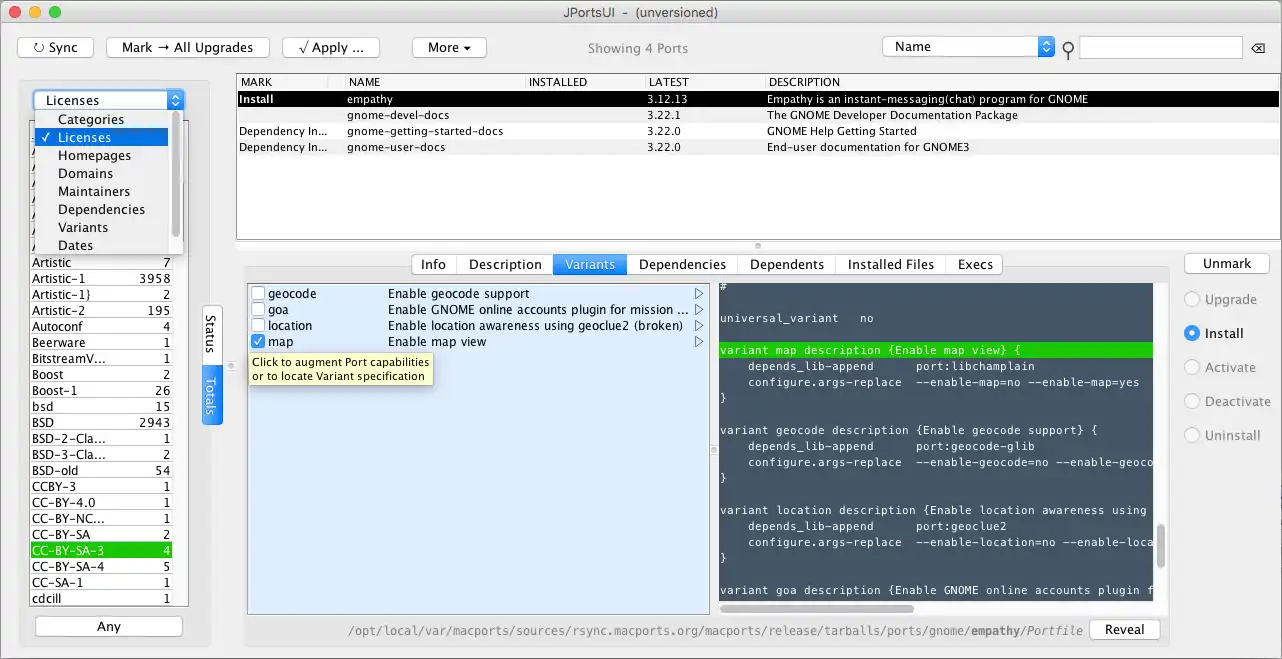Screen dimensions: 1282x659
Task: Clear the search with the delete icon
Action: coord(1257,48)
